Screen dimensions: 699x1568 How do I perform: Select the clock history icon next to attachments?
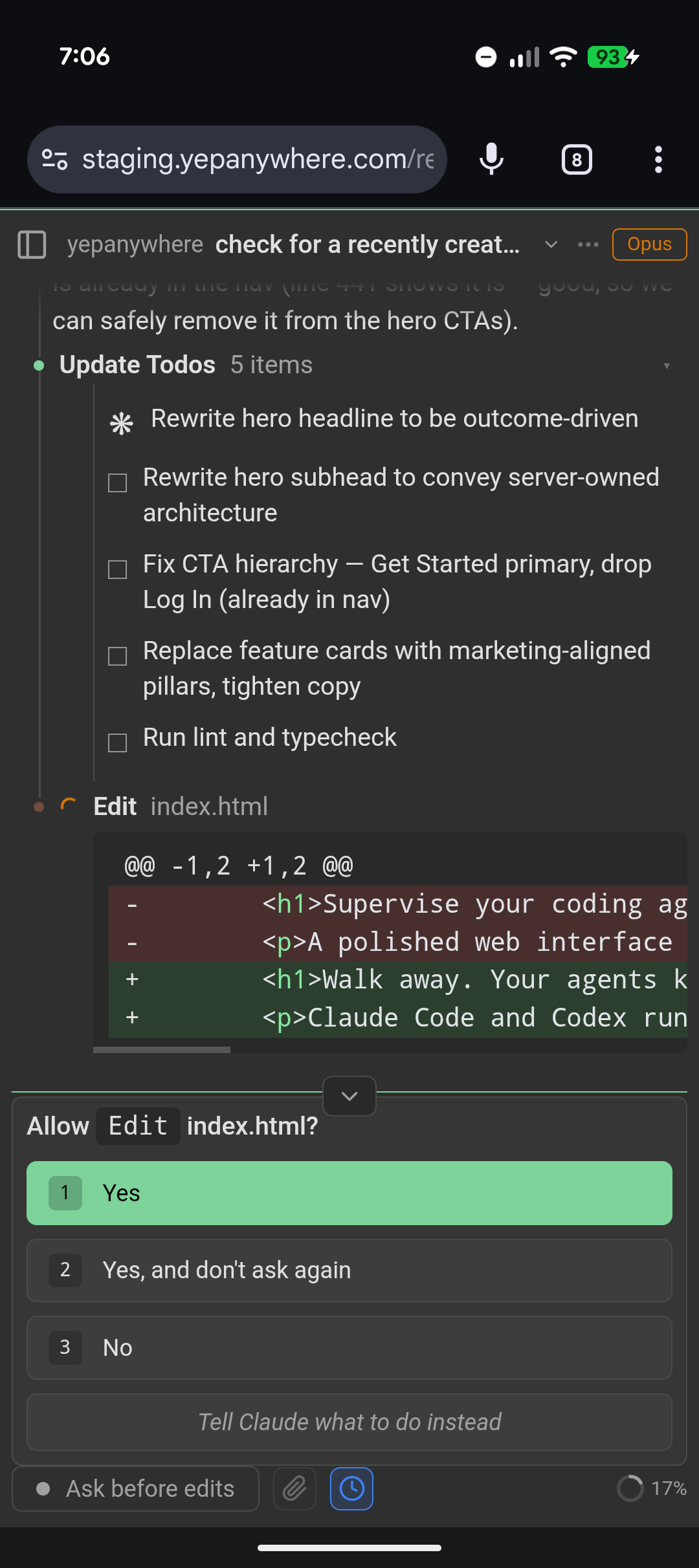click(351, 1488)
